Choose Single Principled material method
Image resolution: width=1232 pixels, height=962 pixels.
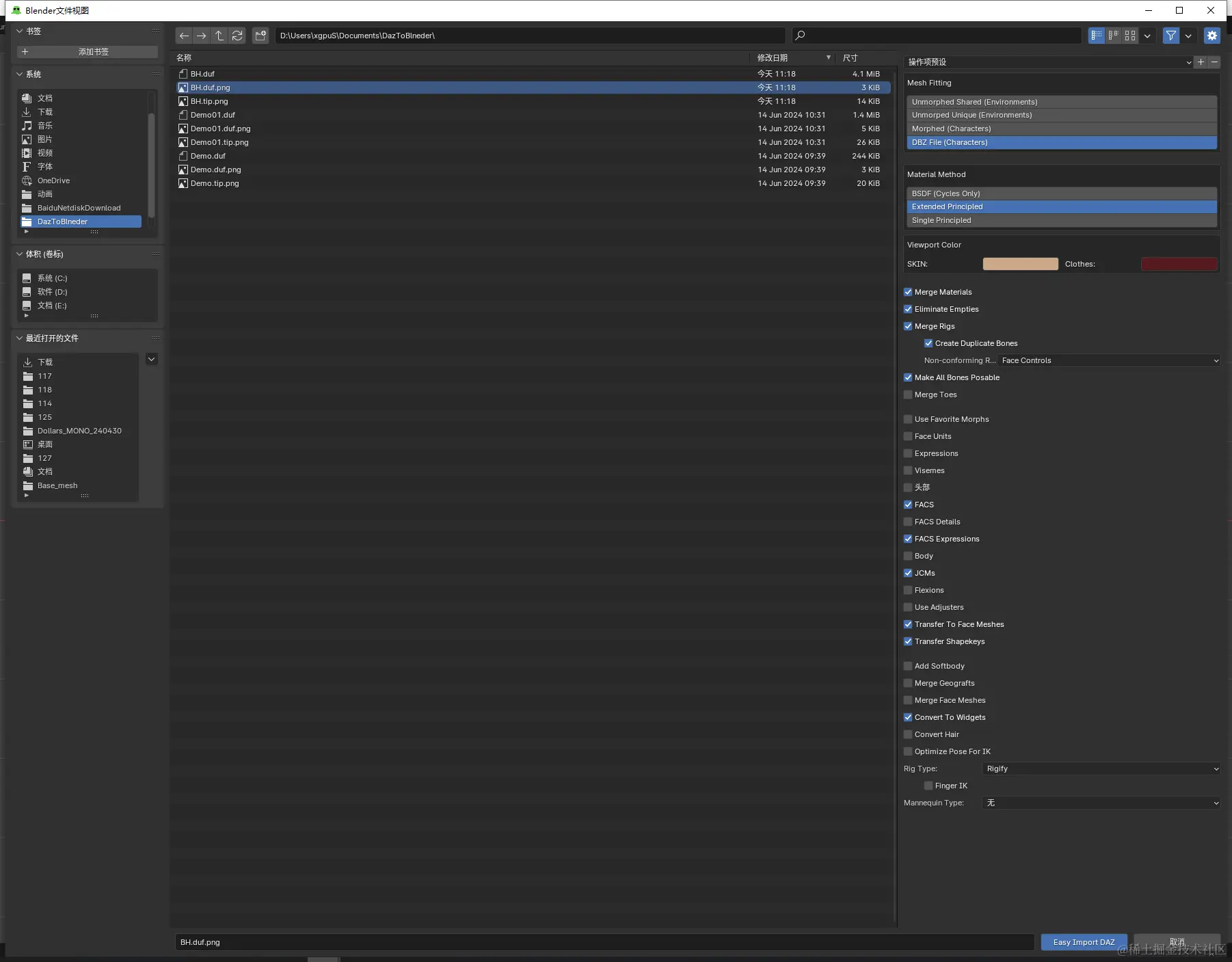pos(1062,220)
